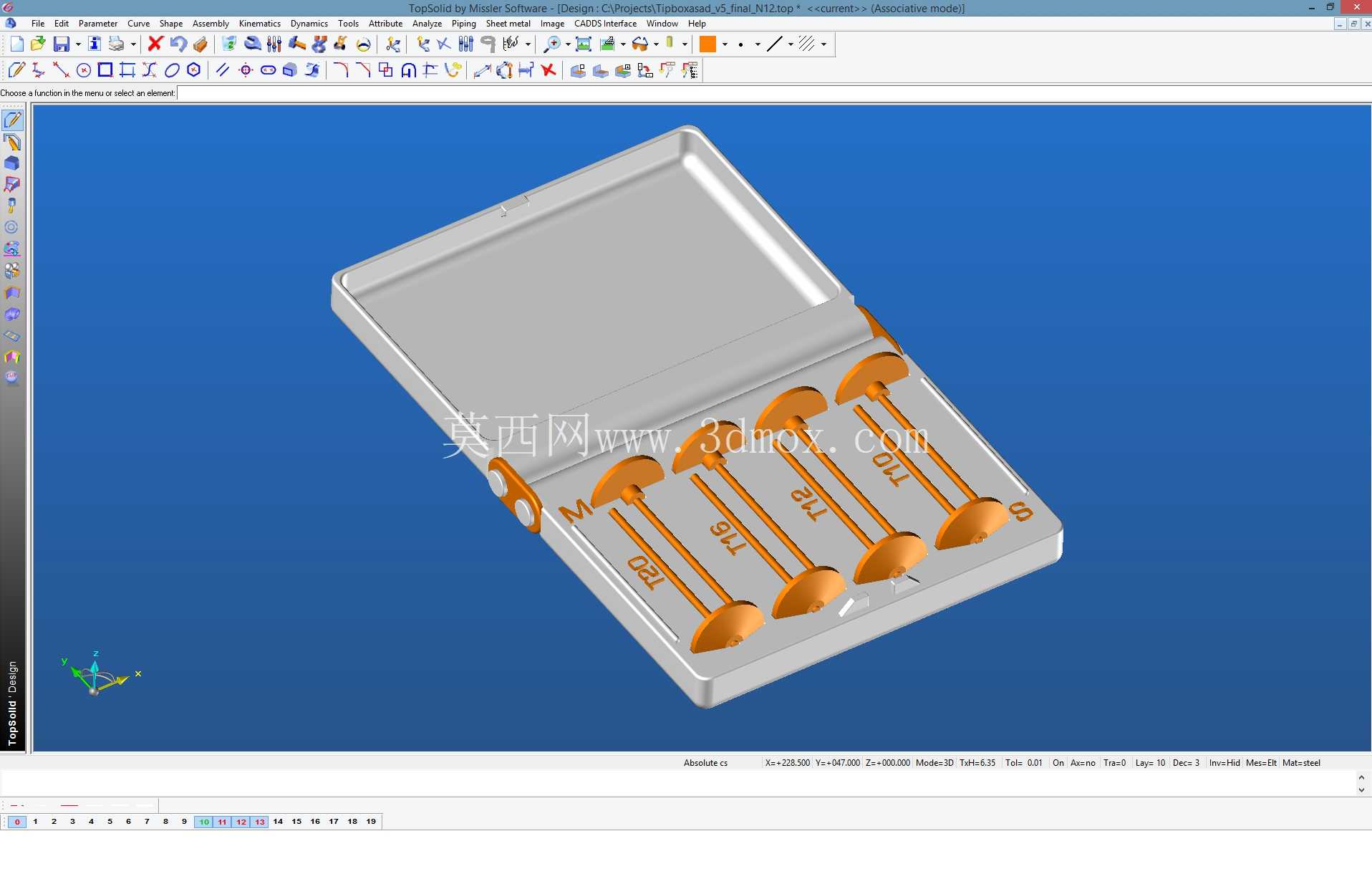Click the pencil sketch context icon in left sidebar
Image resolution: width=1372 pixels, height=874 pixels.
point(12,120)
